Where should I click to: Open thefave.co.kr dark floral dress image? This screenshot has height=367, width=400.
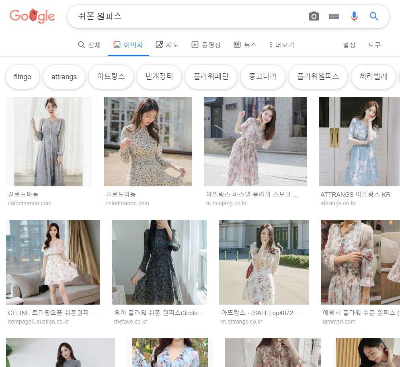click(x=159, y=262)
